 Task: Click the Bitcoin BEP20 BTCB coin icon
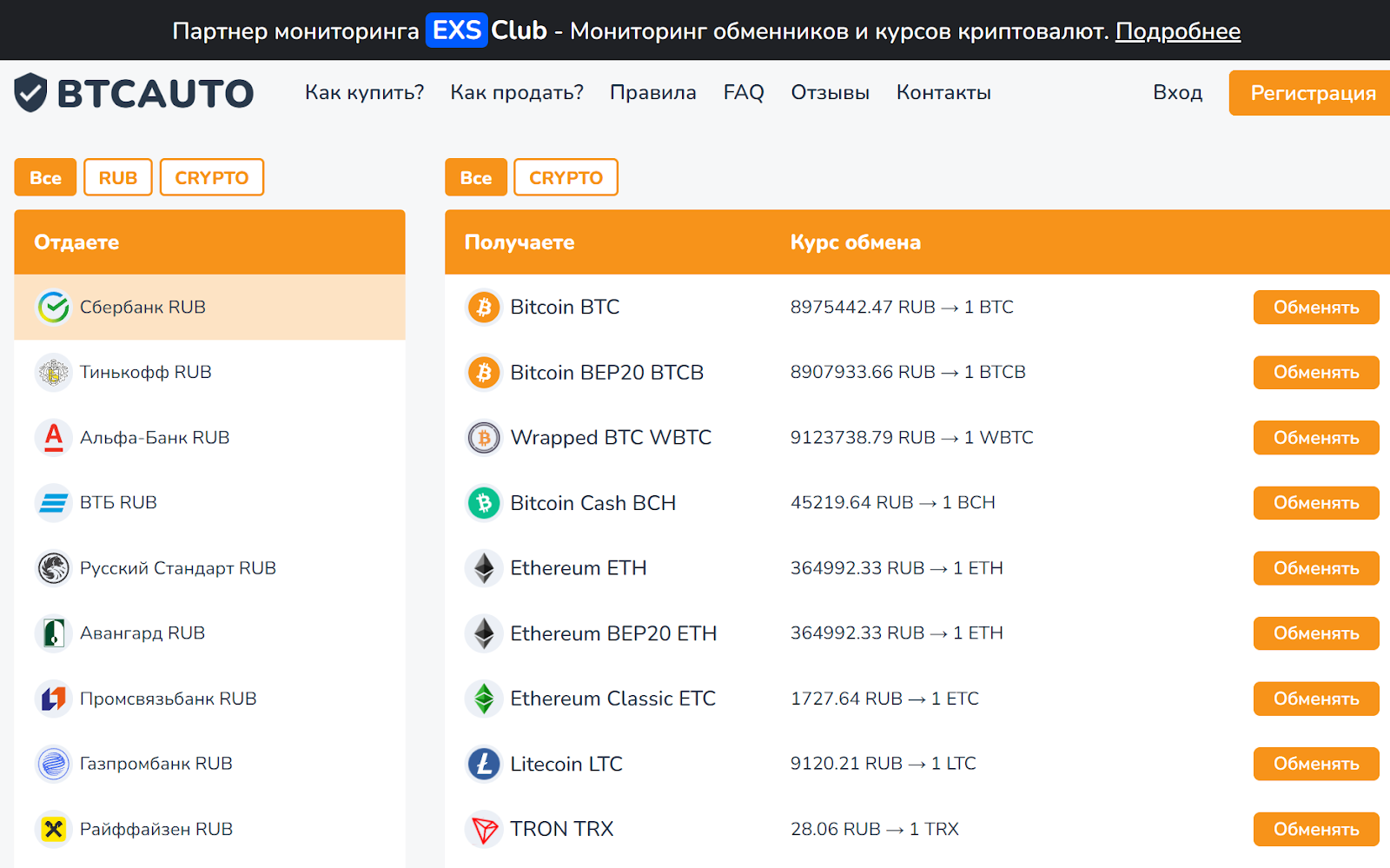coord(484,373)
